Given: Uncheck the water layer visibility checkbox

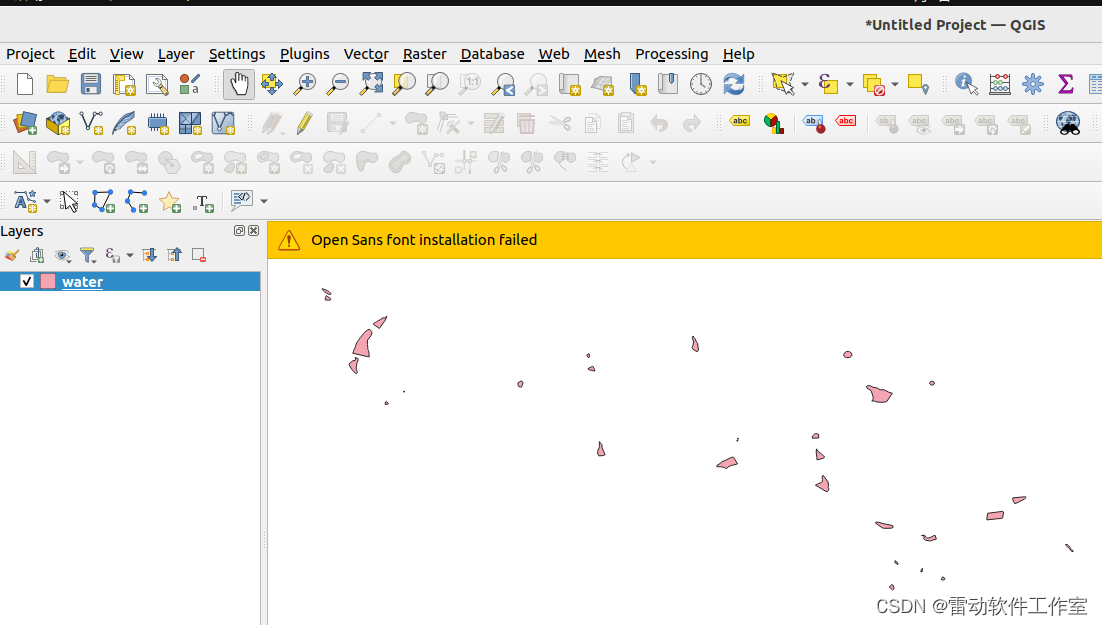Looking at the screenshot, I should 27,281.
